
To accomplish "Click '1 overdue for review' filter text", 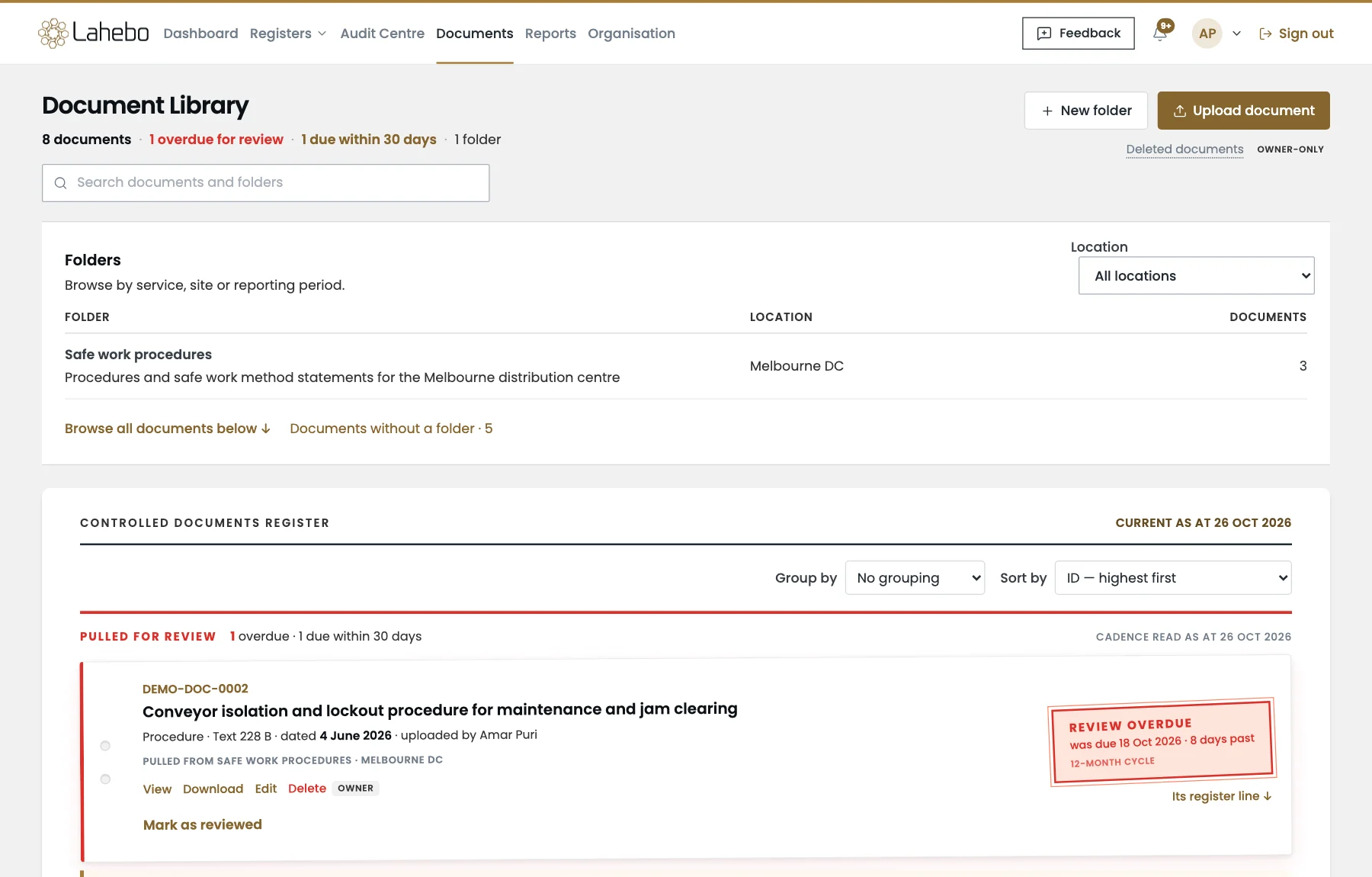I will tap(216, 140).
